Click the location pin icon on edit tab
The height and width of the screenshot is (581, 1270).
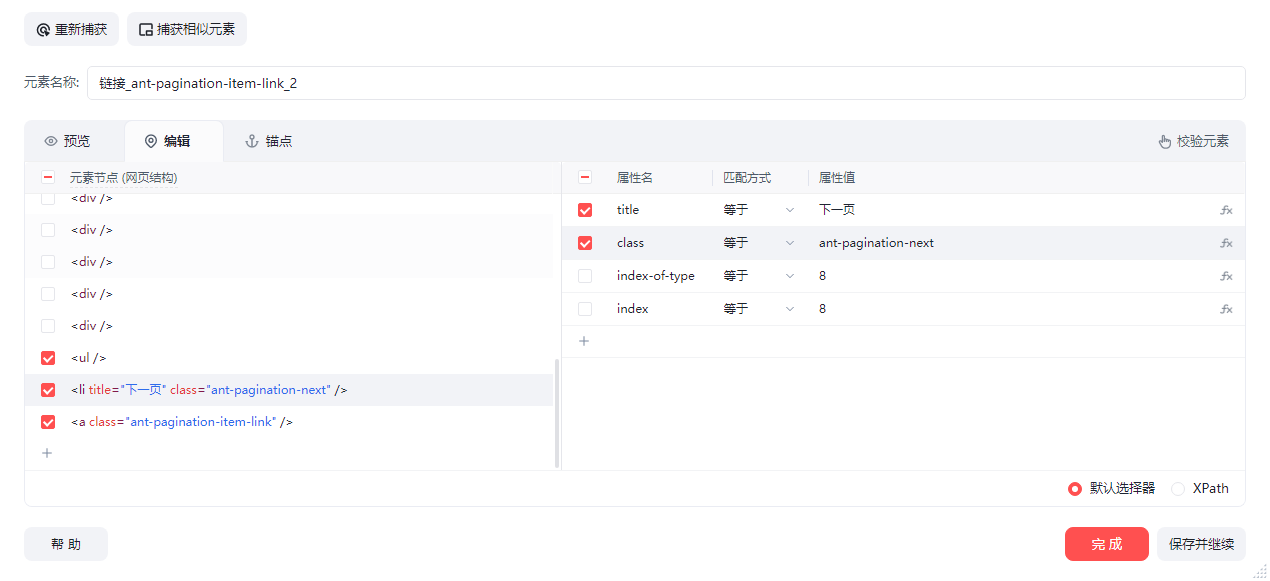pyautogui.click(x=151, y=141)
